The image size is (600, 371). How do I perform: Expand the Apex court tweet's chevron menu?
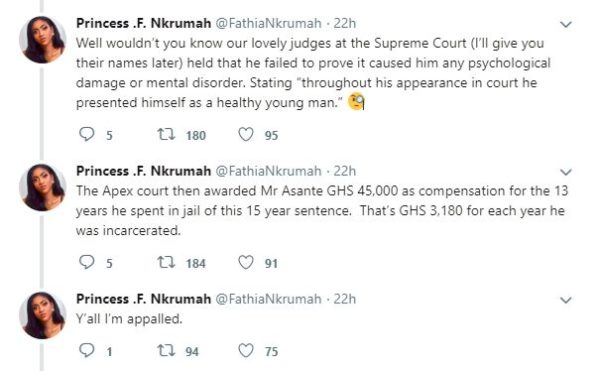click(x=566, y=172)
